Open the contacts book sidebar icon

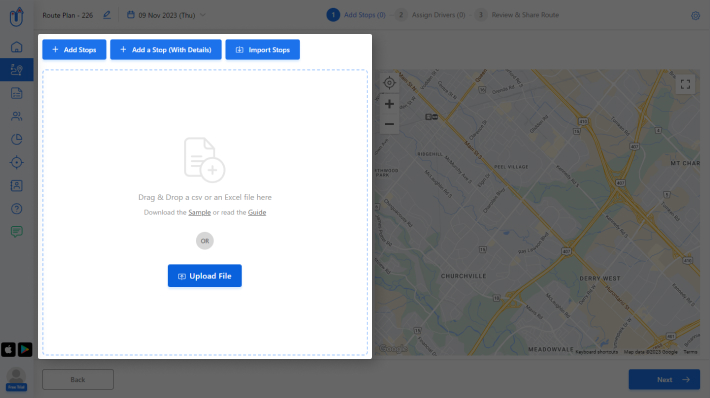pos(16,186)
